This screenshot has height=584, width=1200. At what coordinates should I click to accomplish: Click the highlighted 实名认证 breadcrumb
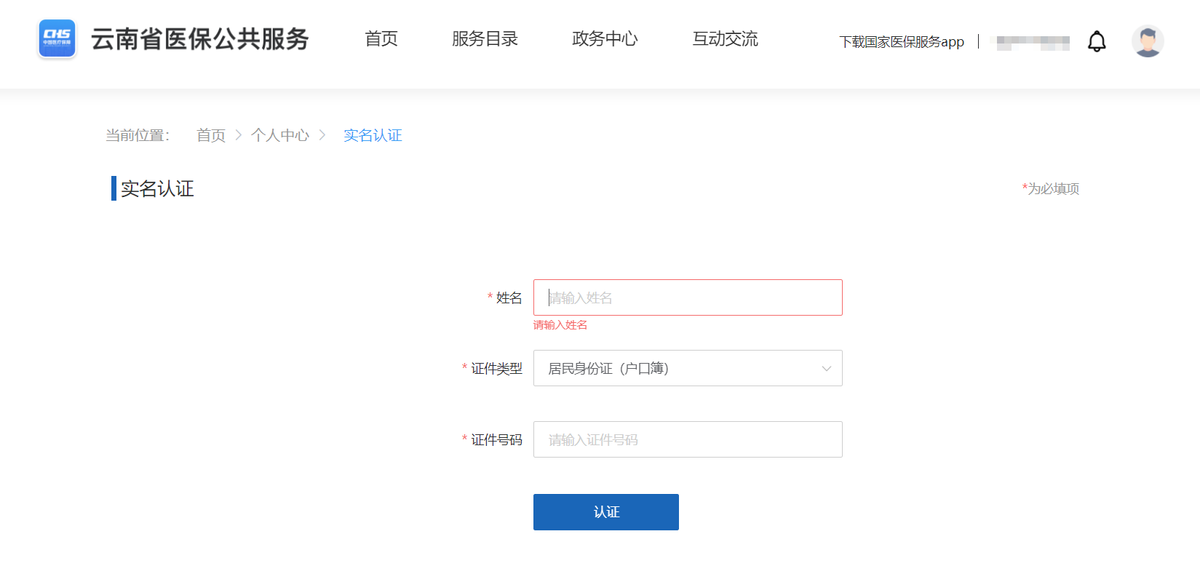click(x=371, y=134)
